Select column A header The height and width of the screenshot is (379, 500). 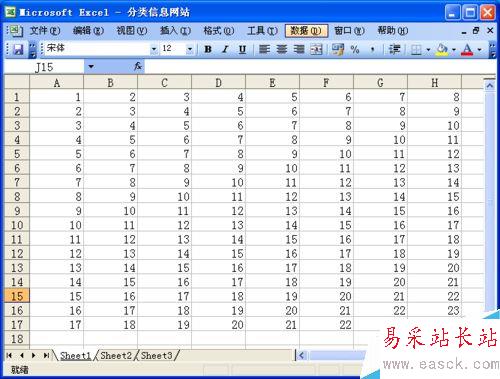57,83
